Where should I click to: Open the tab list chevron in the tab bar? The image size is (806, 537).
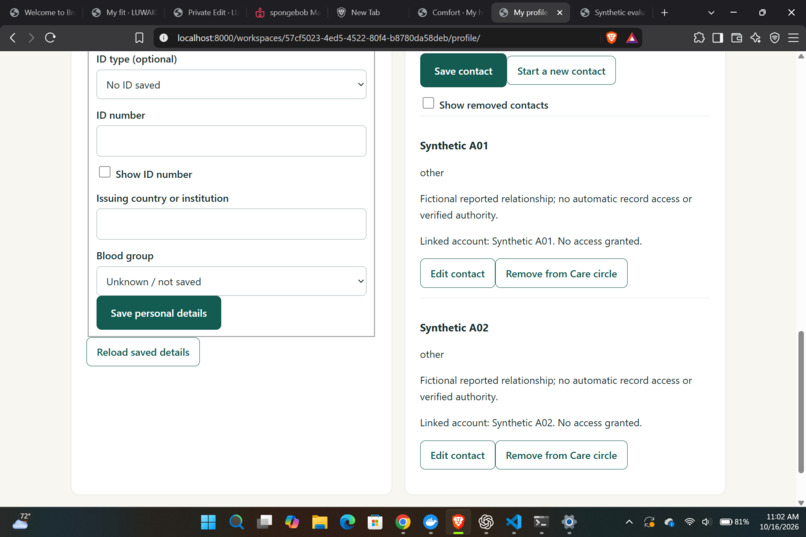711,12
